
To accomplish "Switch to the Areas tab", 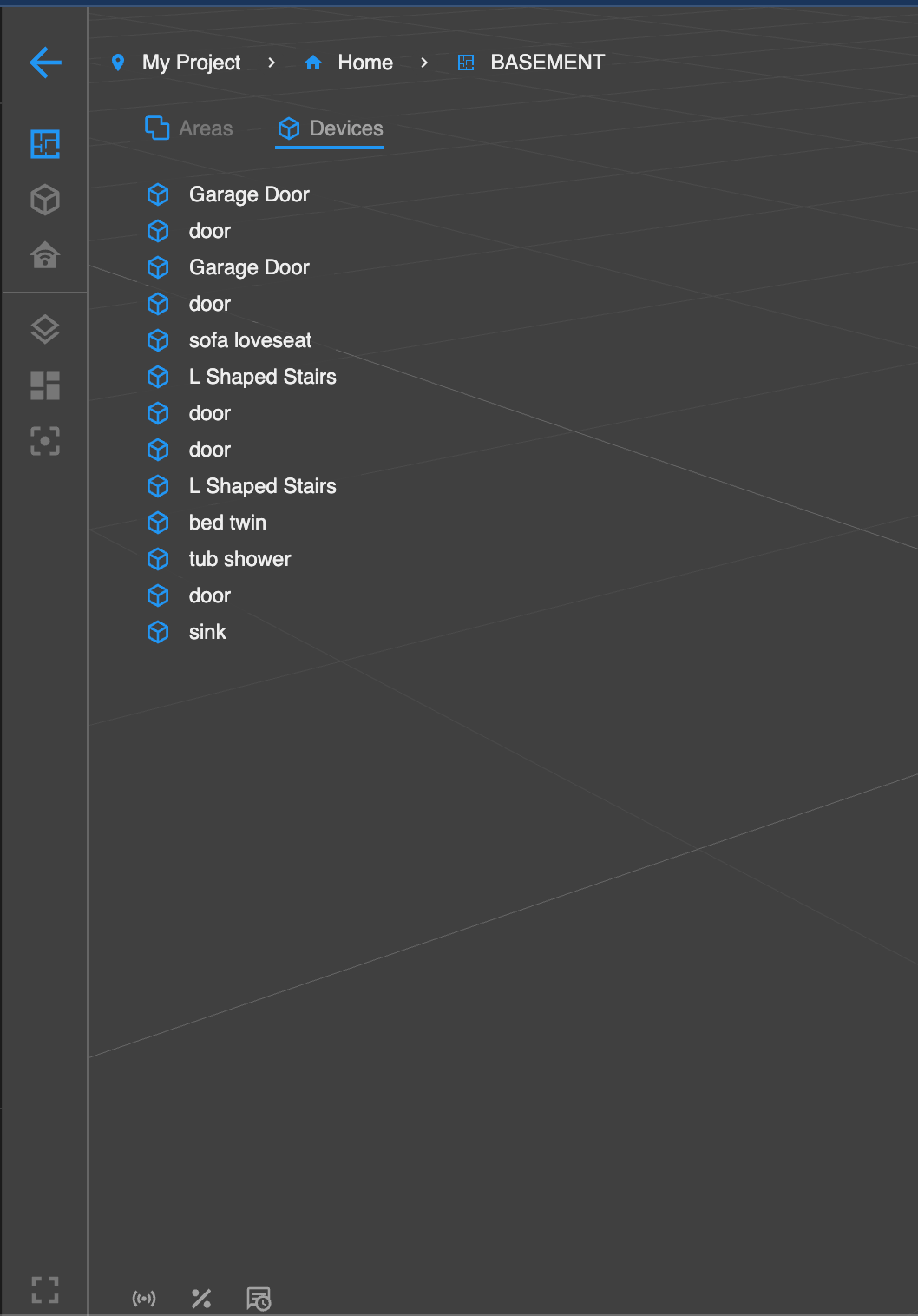I will click(x=189, y=128).
